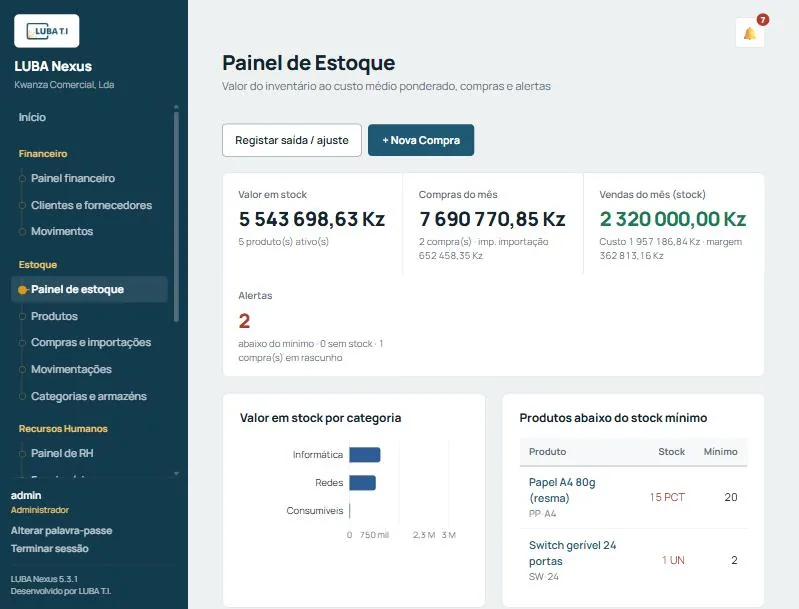This screenshot has height=609, width=799.
Task: Select Painel de estoque in sidebar
Action: [x=89, y=289]
